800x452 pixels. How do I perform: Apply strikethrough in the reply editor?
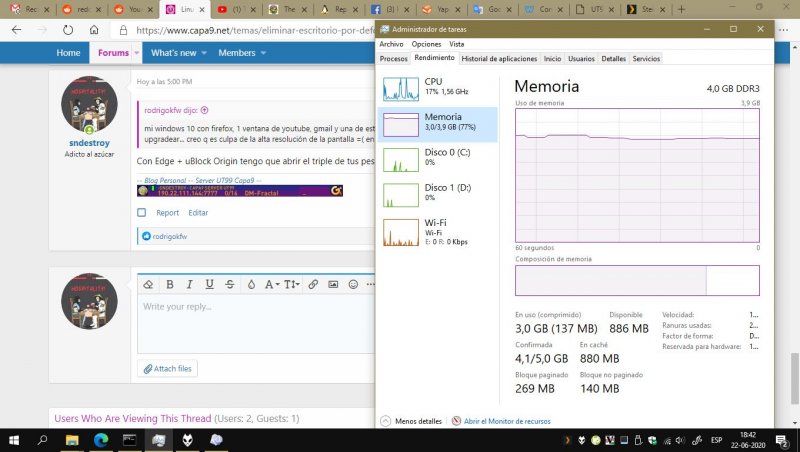point(230,285)
